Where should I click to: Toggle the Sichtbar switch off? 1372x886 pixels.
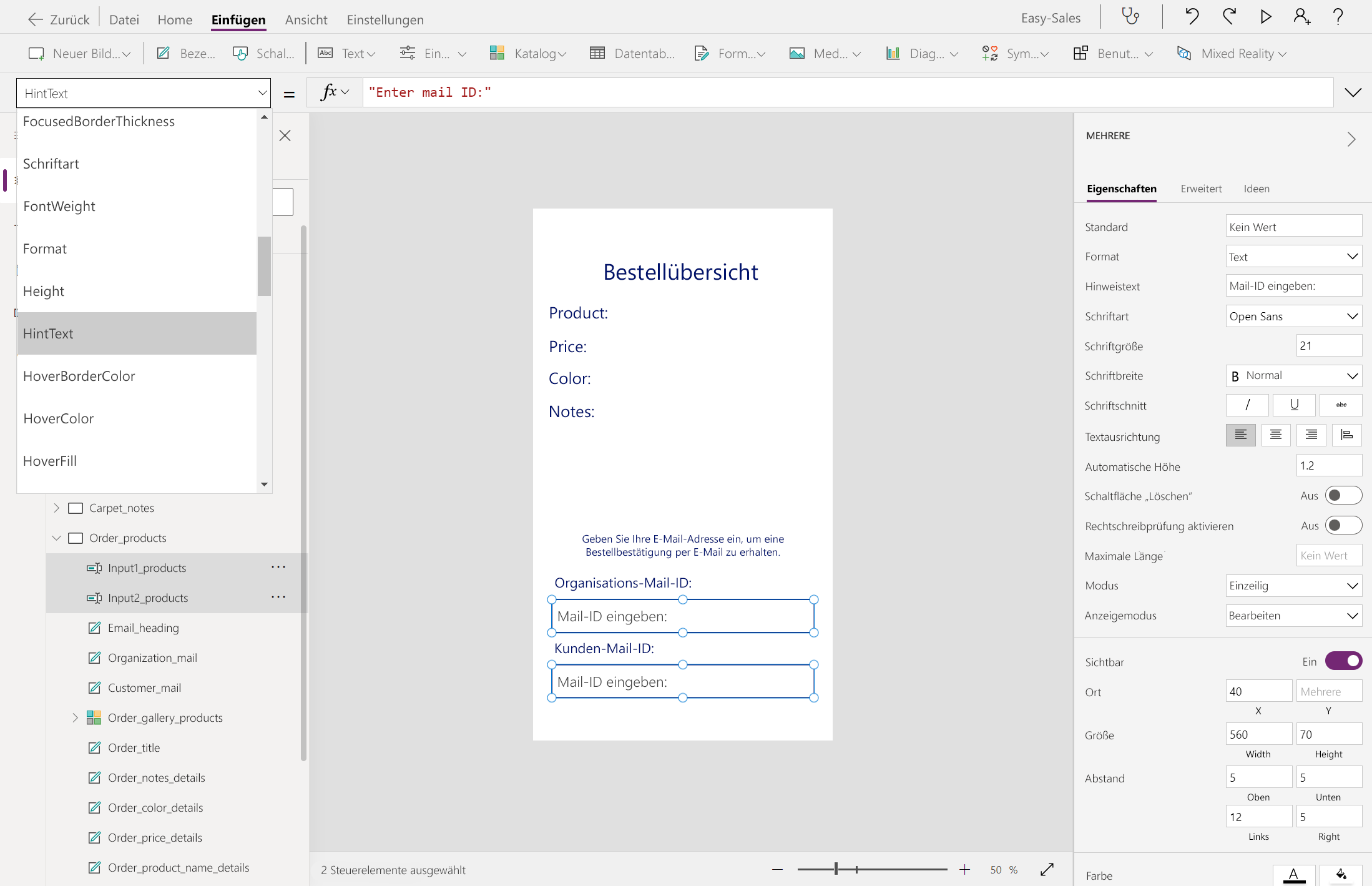pyautogui.click(x=1343, y=661)
